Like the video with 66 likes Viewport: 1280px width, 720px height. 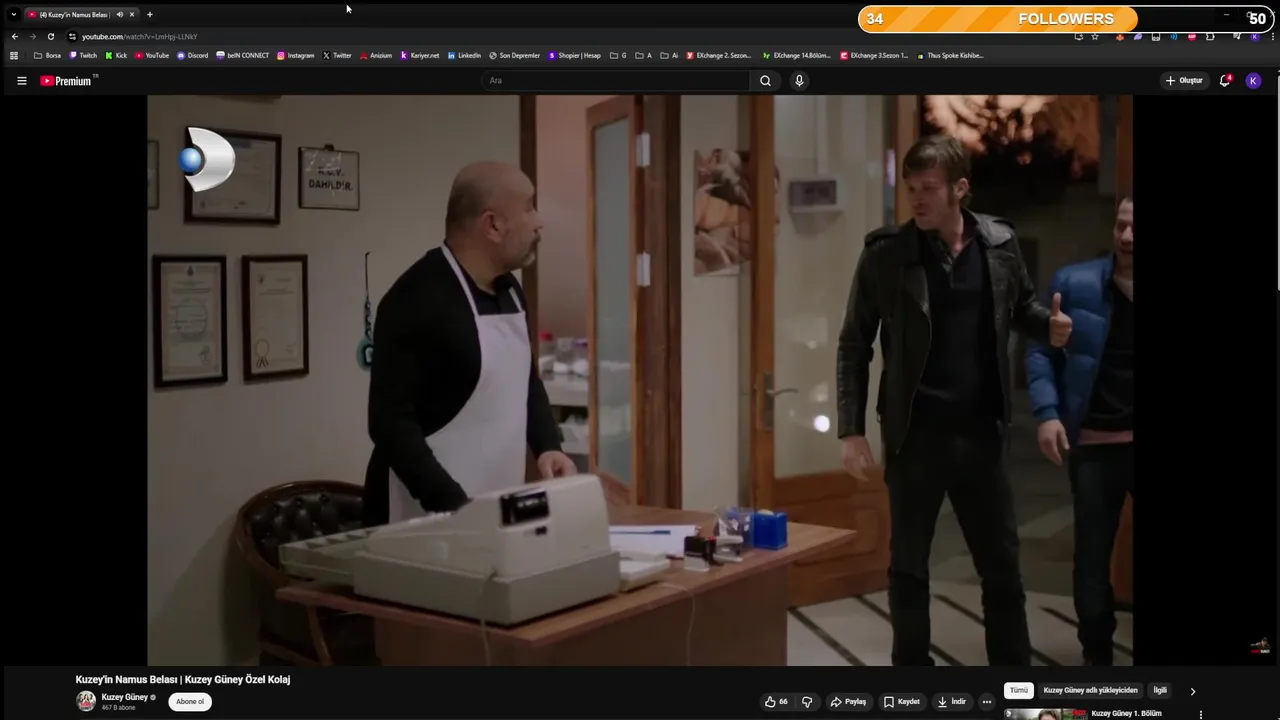point(776,702)
